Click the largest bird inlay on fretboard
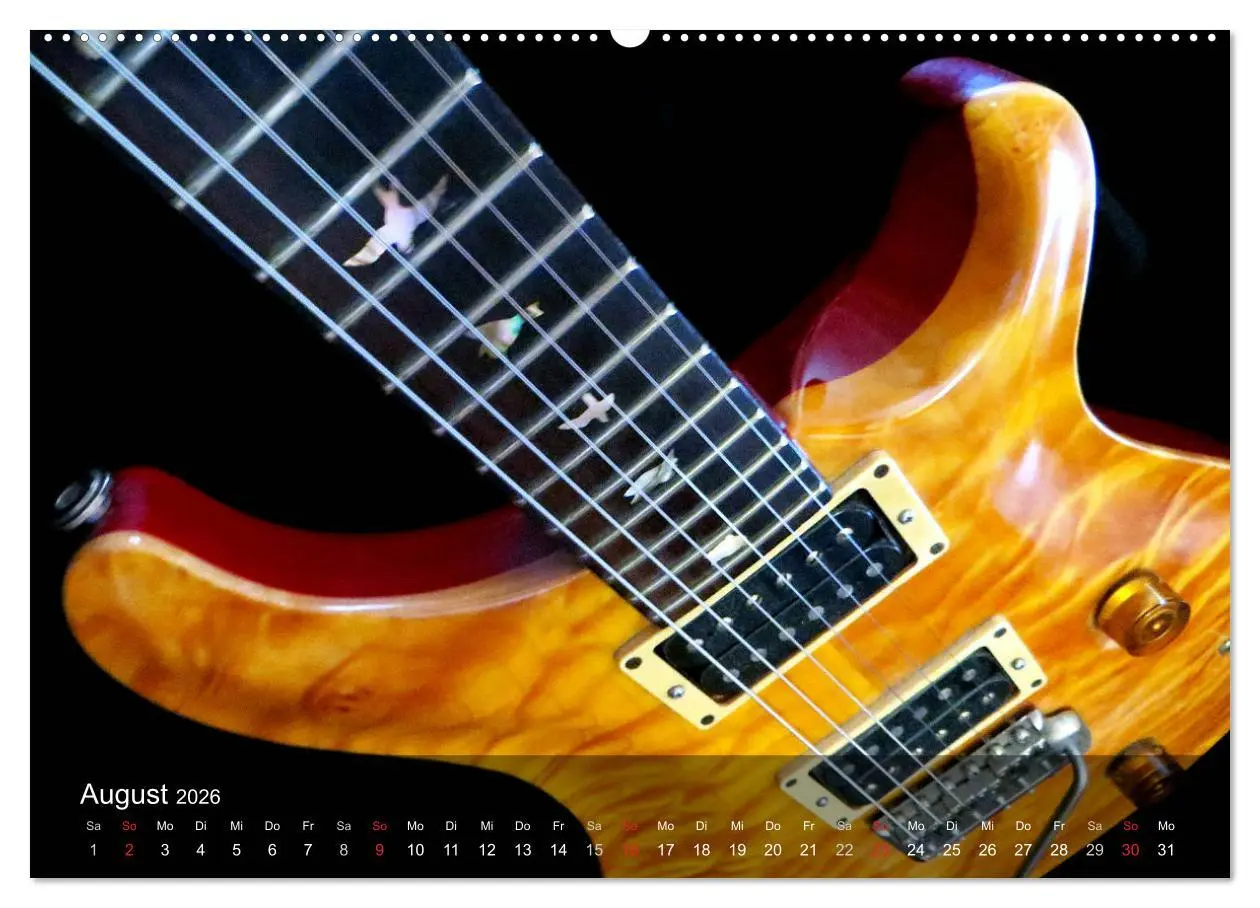The height and width of the screenshot is (908, 1260). pos(395,222)
